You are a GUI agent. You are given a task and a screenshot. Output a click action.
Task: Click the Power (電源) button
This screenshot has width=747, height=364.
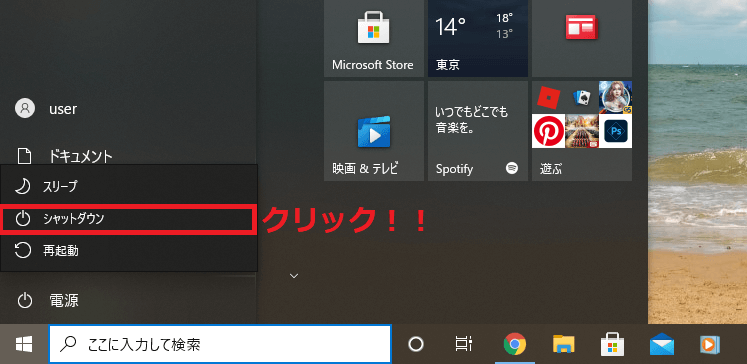129,300
